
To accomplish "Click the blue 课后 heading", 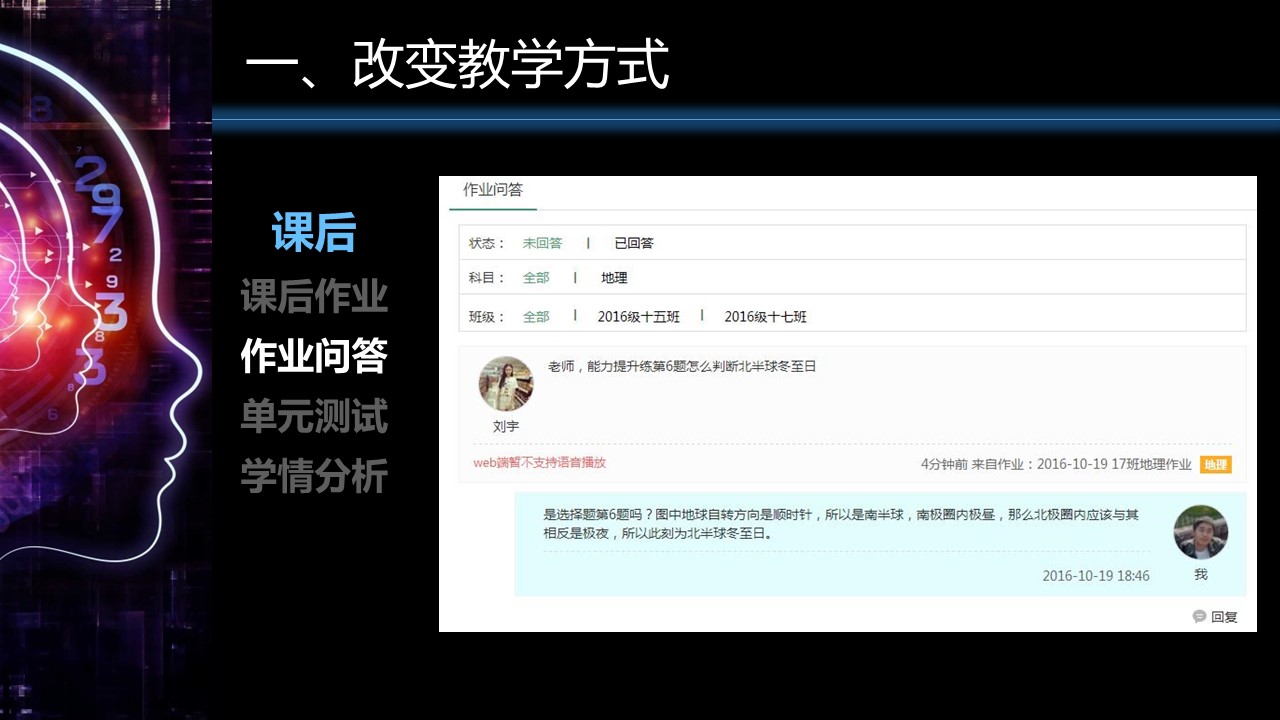I will [314, 233].
